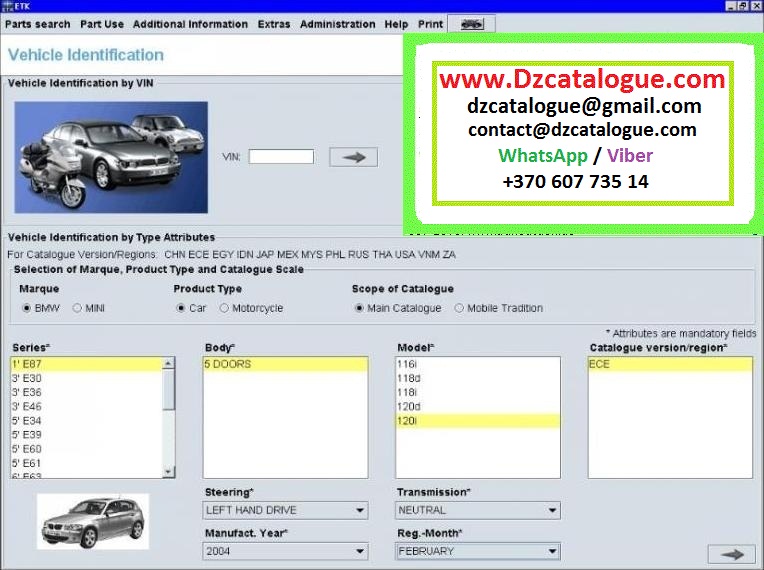
Task: Open the Print menu
Action: (x=430, y=24)
